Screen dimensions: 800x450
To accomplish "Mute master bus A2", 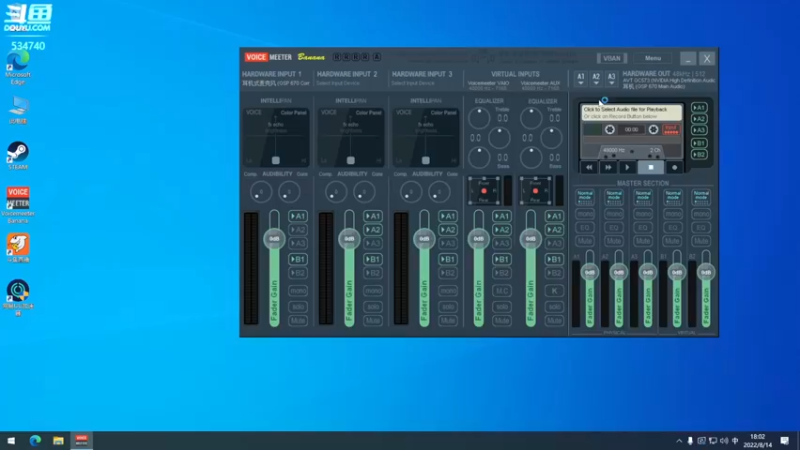I will (614, 241).
